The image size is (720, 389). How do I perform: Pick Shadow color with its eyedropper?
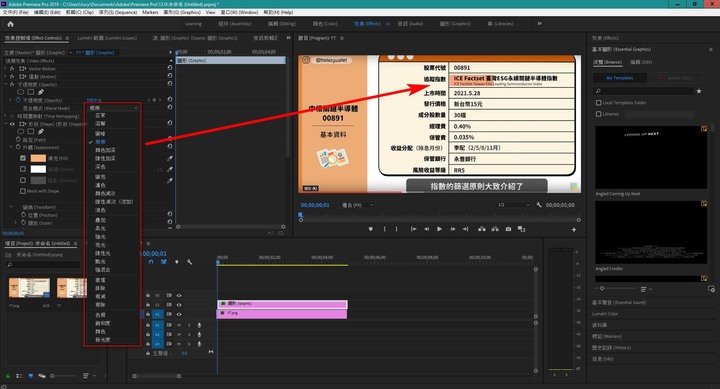[x=169, y=180]
